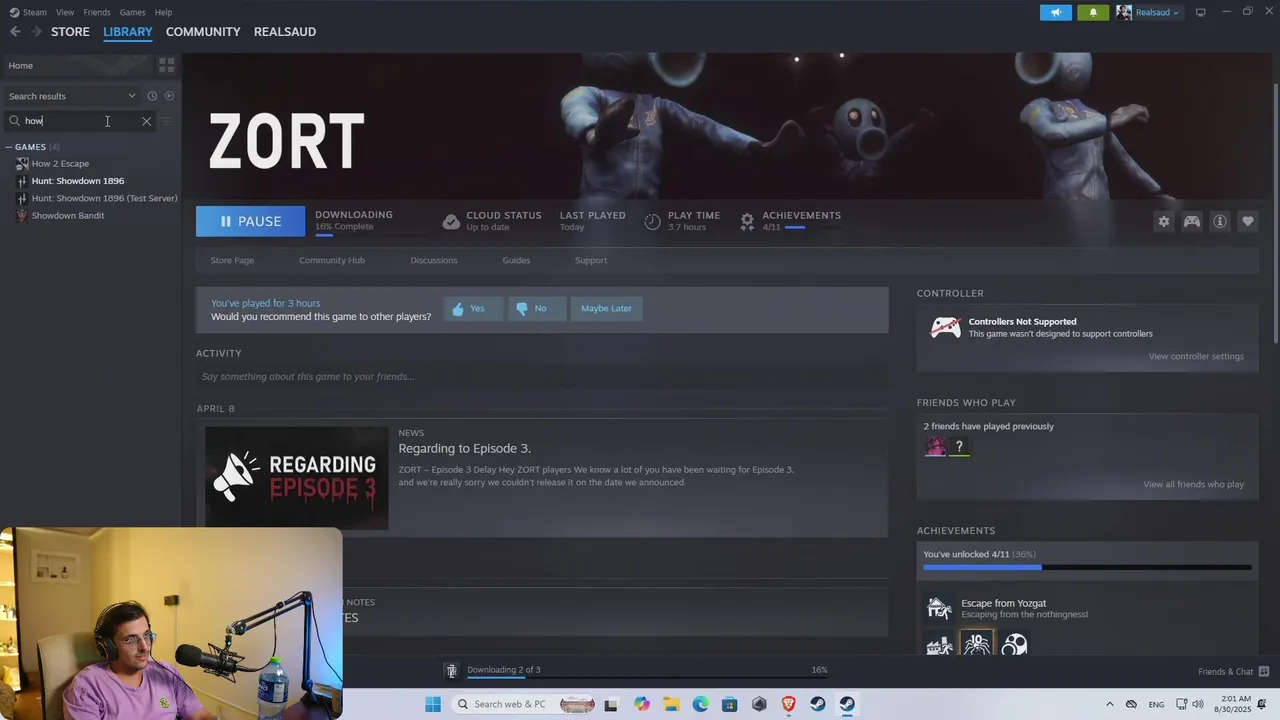Open the REALSAUD profile tab
1280x720 pixels.
coord(285,32)
